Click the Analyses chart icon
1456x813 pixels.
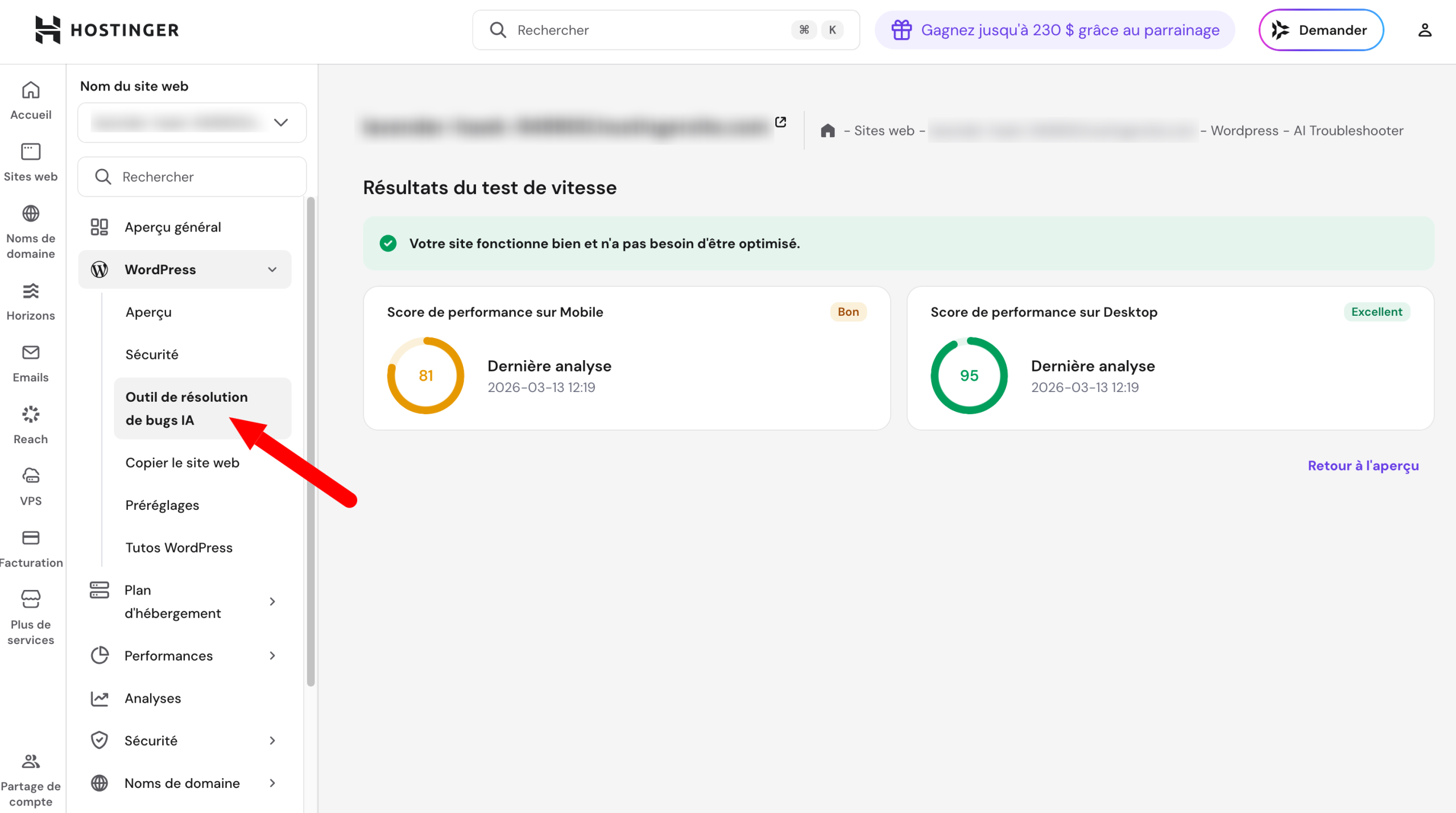click(x=100, y=698)
